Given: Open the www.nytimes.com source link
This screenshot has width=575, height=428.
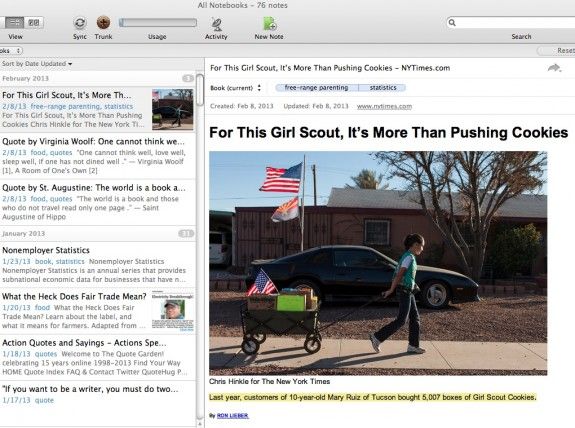Looking at the screenshot, I should 384,106.
